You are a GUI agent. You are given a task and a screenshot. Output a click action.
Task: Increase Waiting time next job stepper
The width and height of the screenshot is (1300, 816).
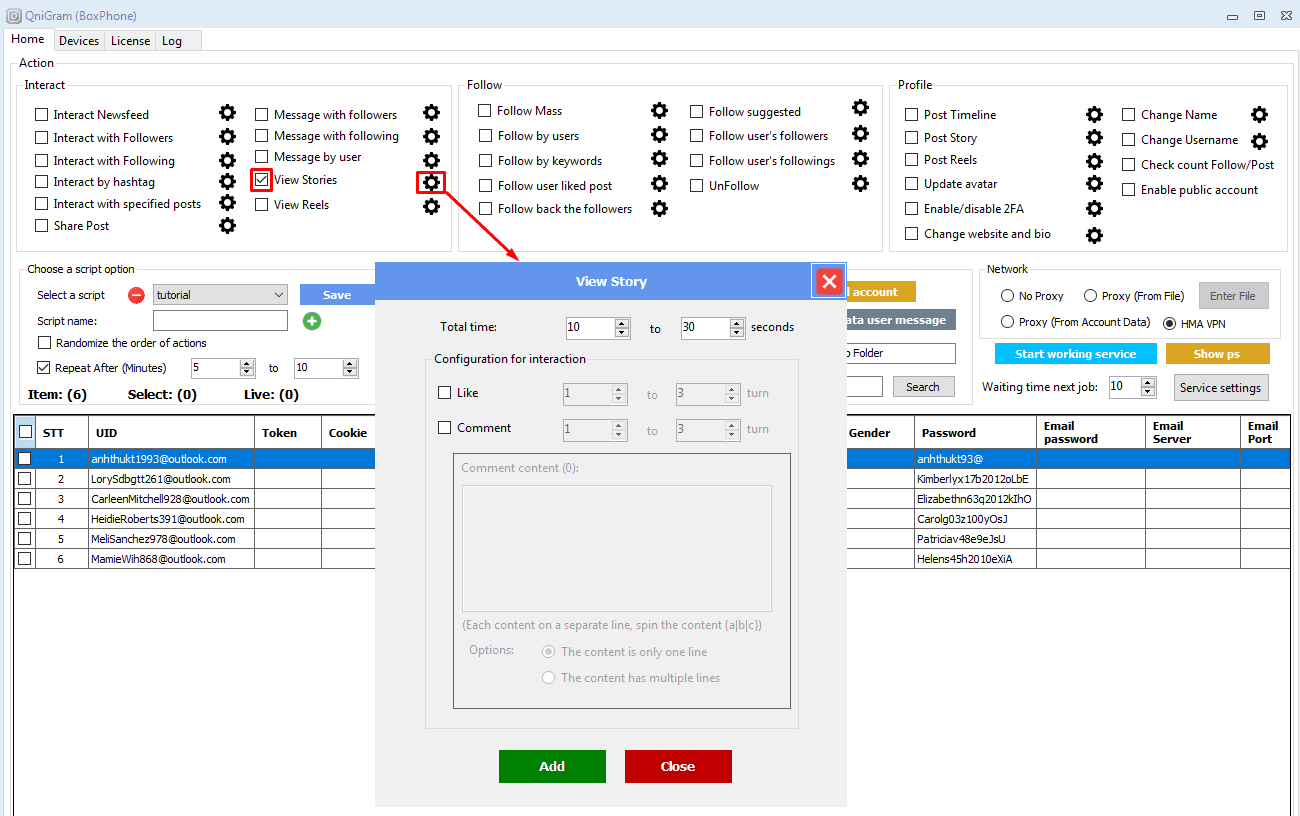1148,382
